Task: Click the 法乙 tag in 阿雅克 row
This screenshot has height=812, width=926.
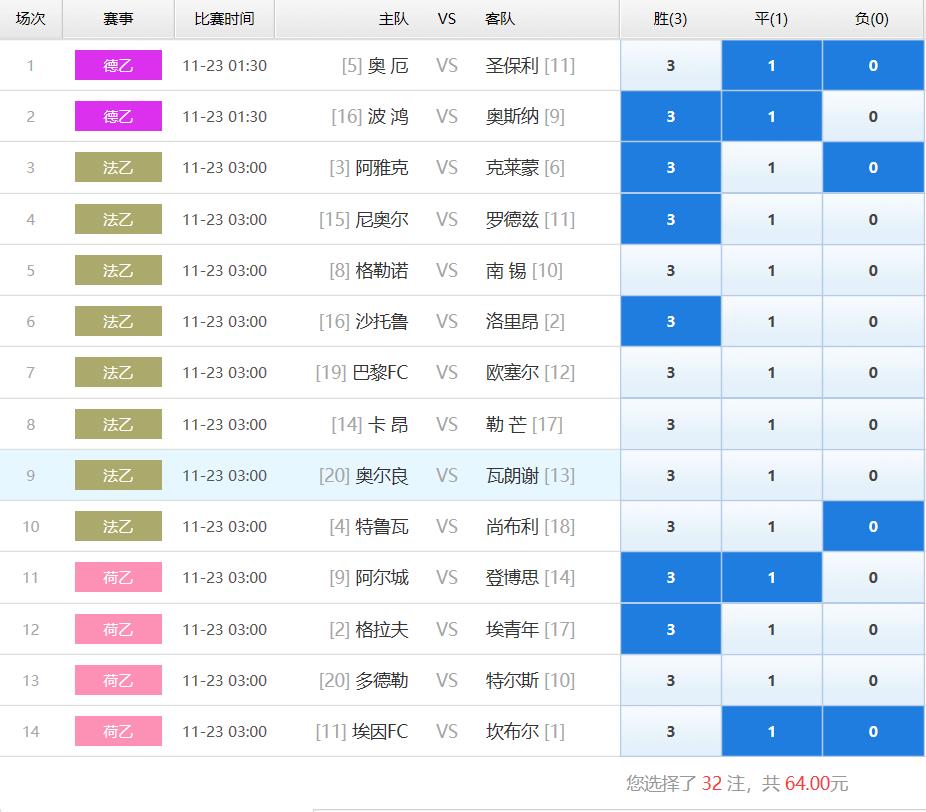Action: 118,167
